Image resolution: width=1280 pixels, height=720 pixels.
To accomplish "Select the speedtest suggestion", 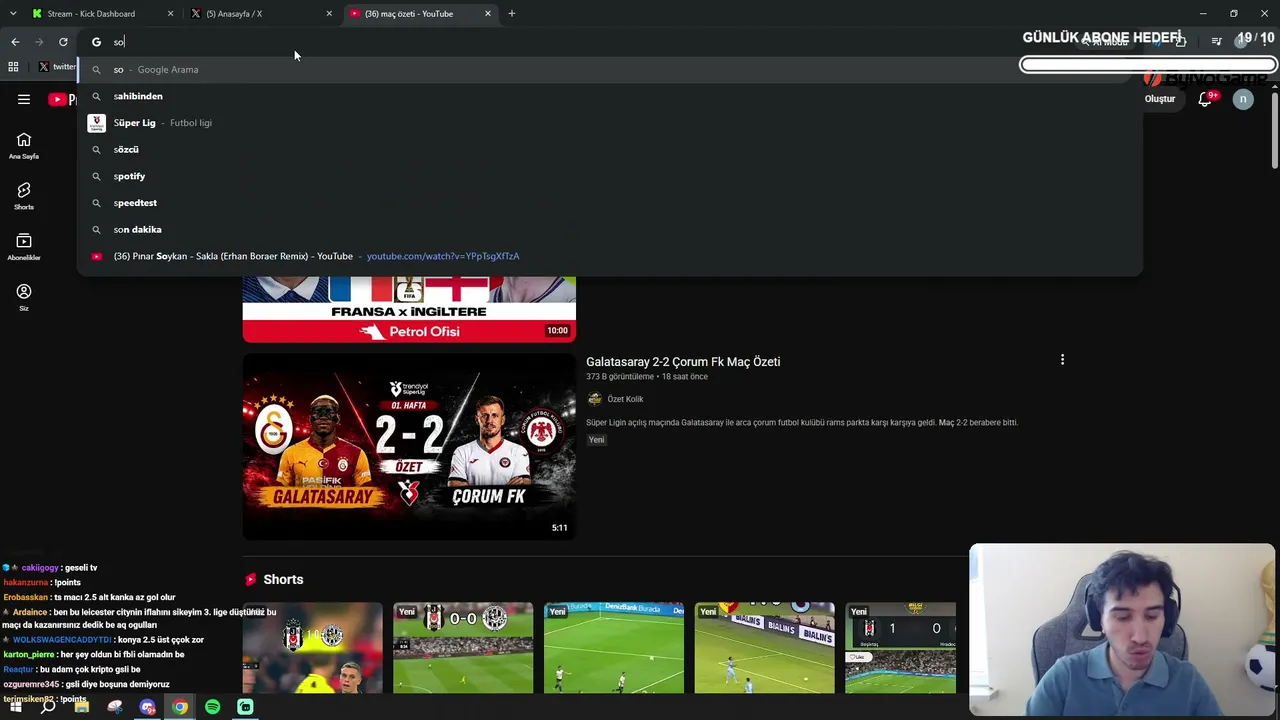I will click(610, 203).
